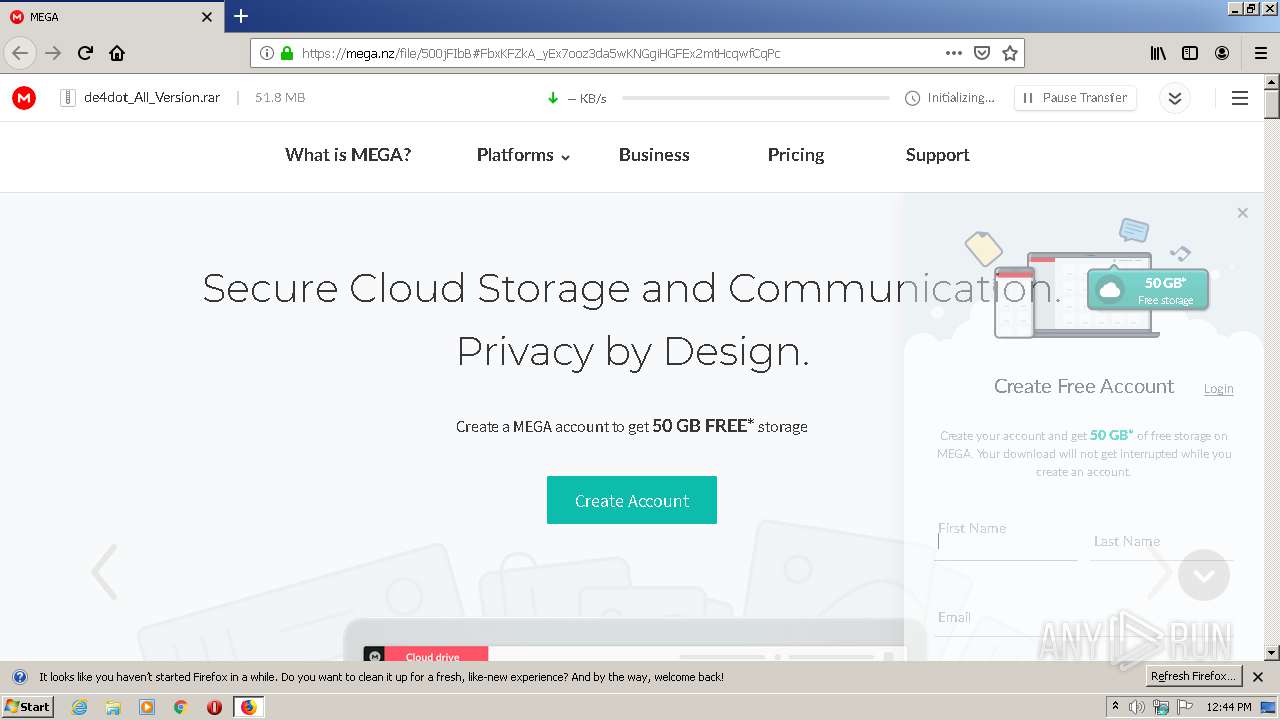Open the volume speaker tray icon

(1137, 707)
